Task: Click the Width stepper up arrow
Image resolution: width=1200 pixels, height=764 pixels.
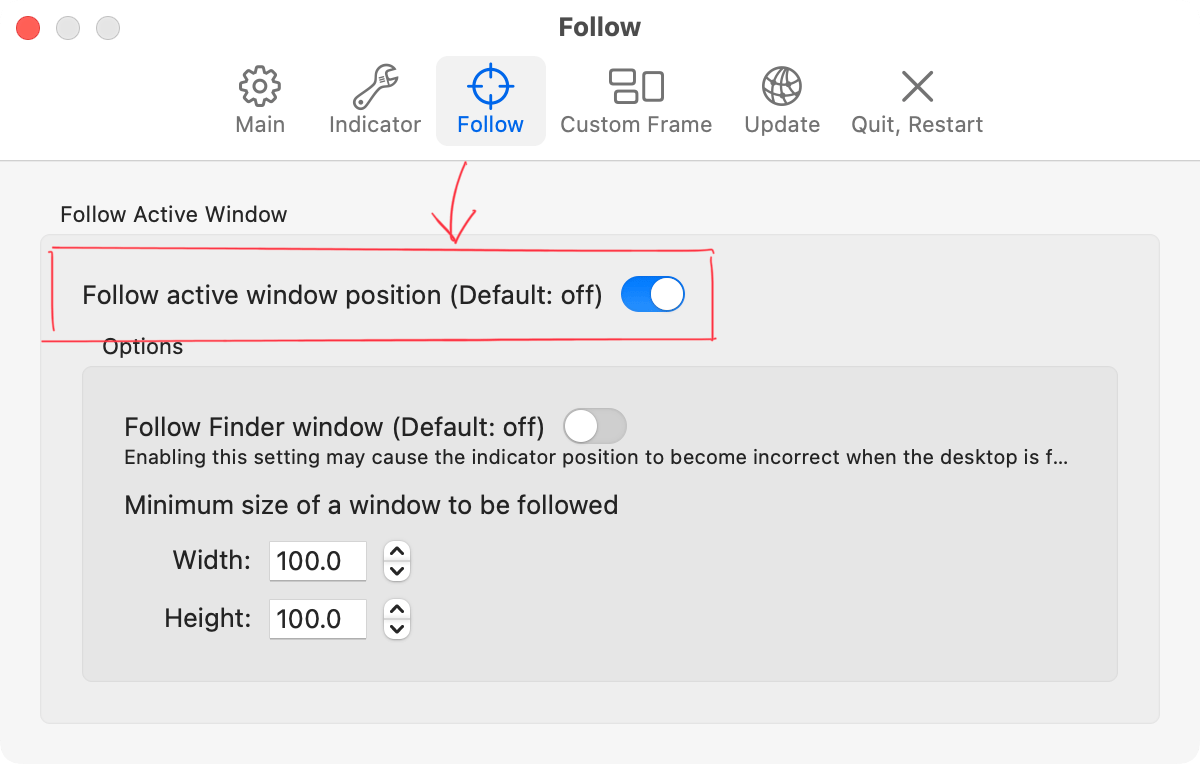Action: (x=396, y=553)
